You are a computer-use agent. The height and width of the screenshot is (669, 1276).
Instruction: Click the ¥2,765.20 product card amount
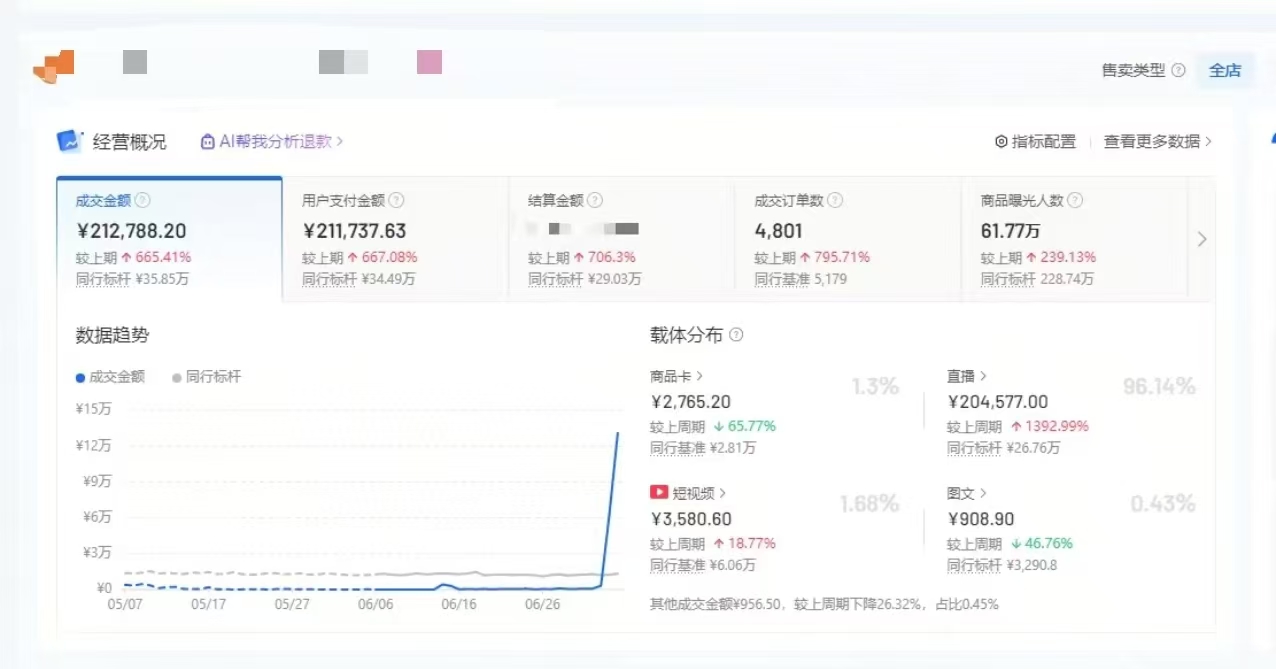[x=690, y=402]
